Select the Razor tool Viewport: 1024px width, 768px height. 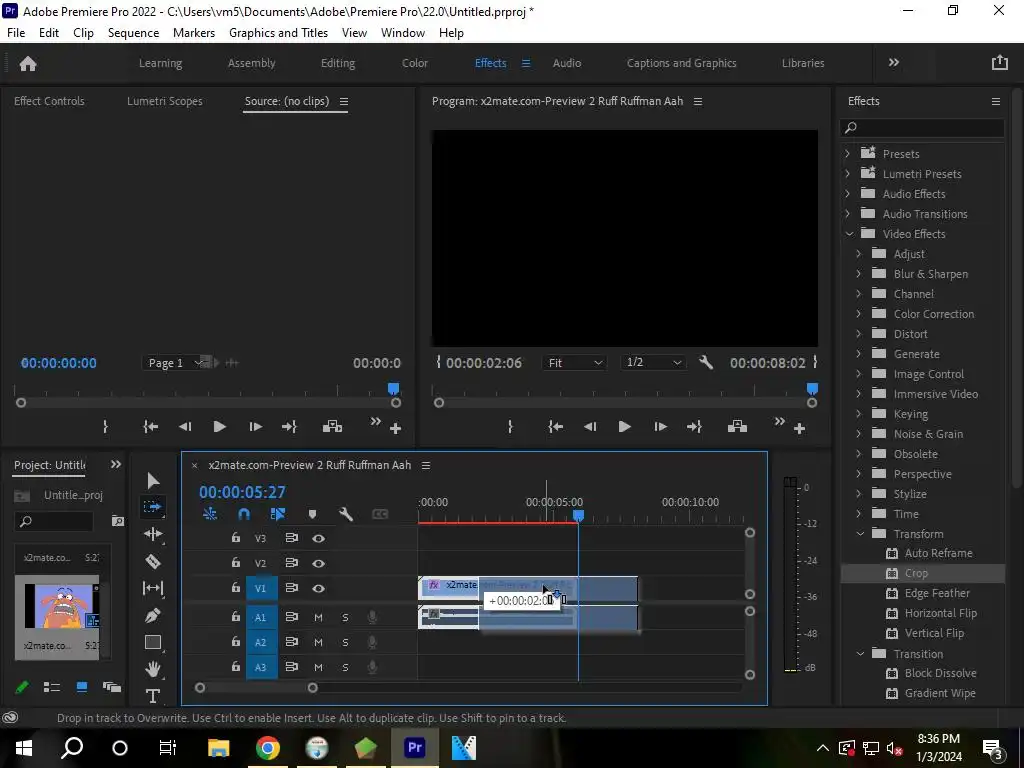(153, 562)
